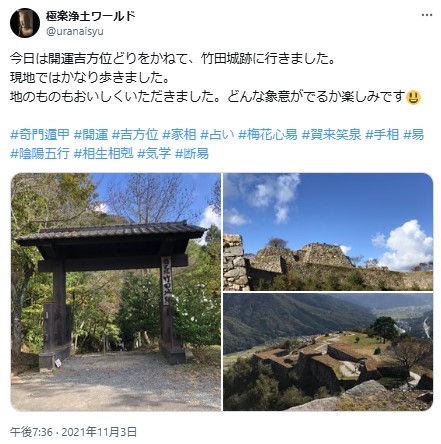
Task: Open the #開運 hashtag
Action: (91, 135)
